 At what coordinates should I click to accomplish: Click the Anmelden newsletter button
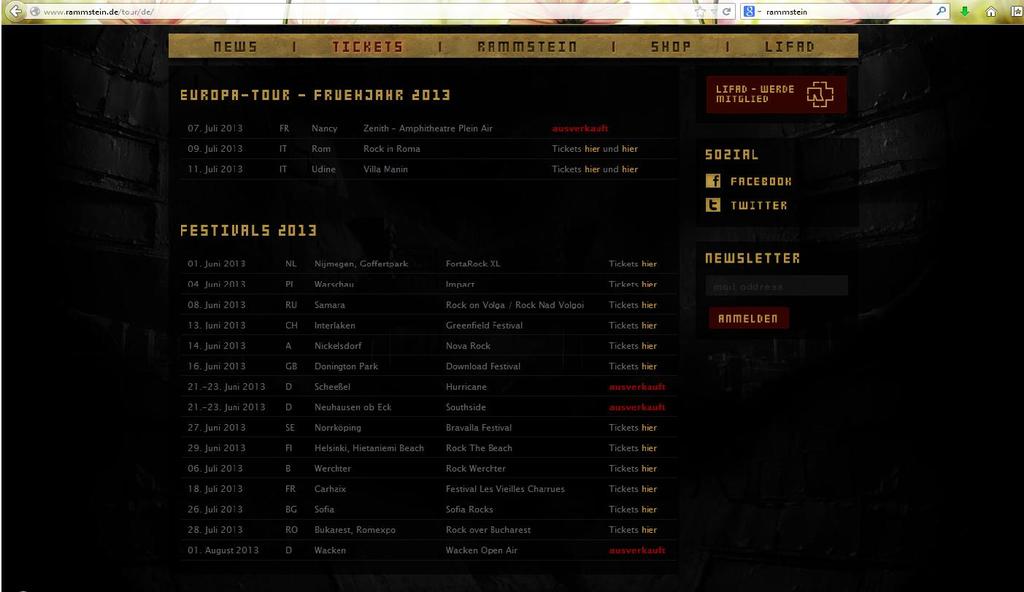click(x=748, y=318)
